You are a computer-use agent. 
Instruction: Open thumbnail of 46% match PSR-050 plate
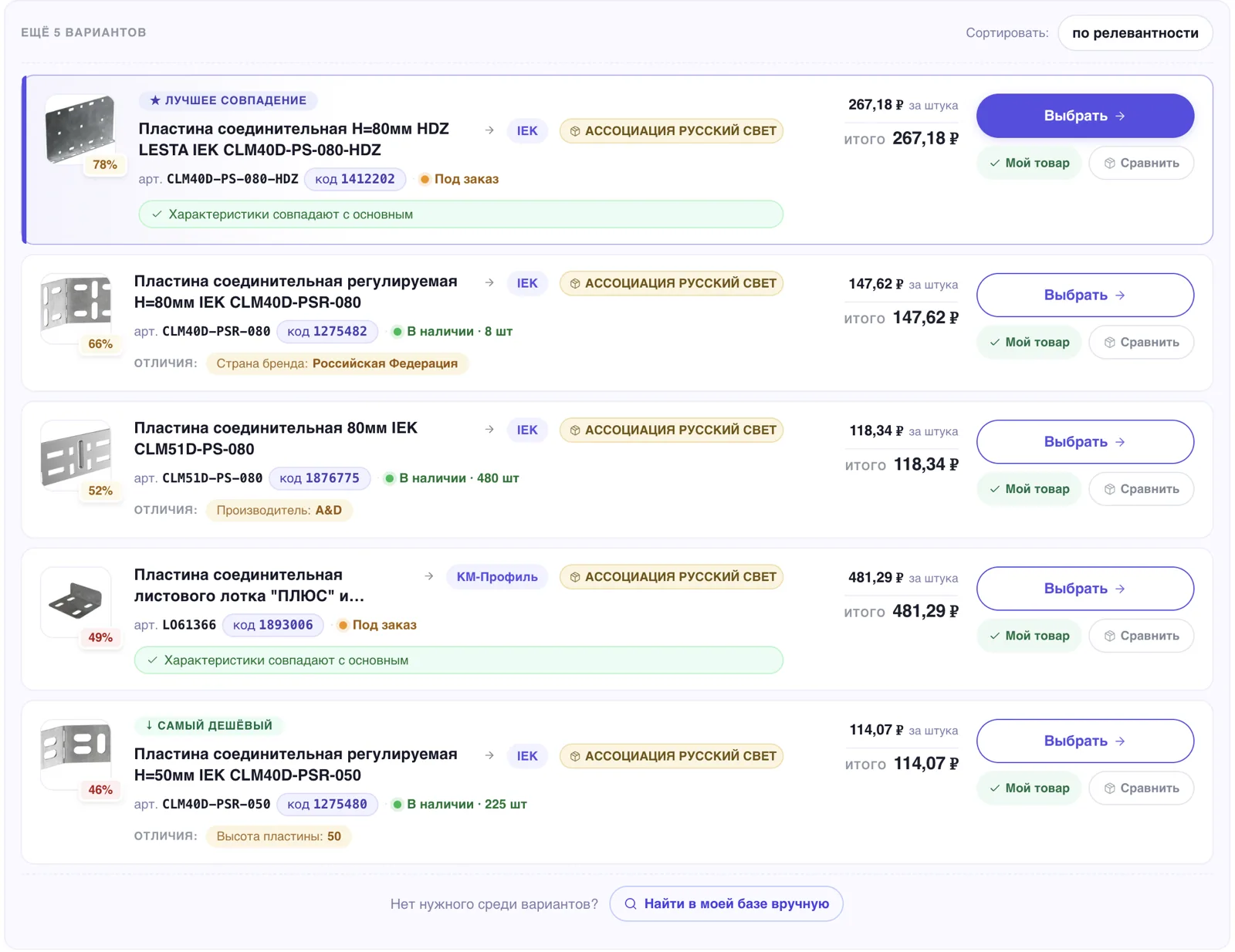pyautogui.click(x=76, y=754)
